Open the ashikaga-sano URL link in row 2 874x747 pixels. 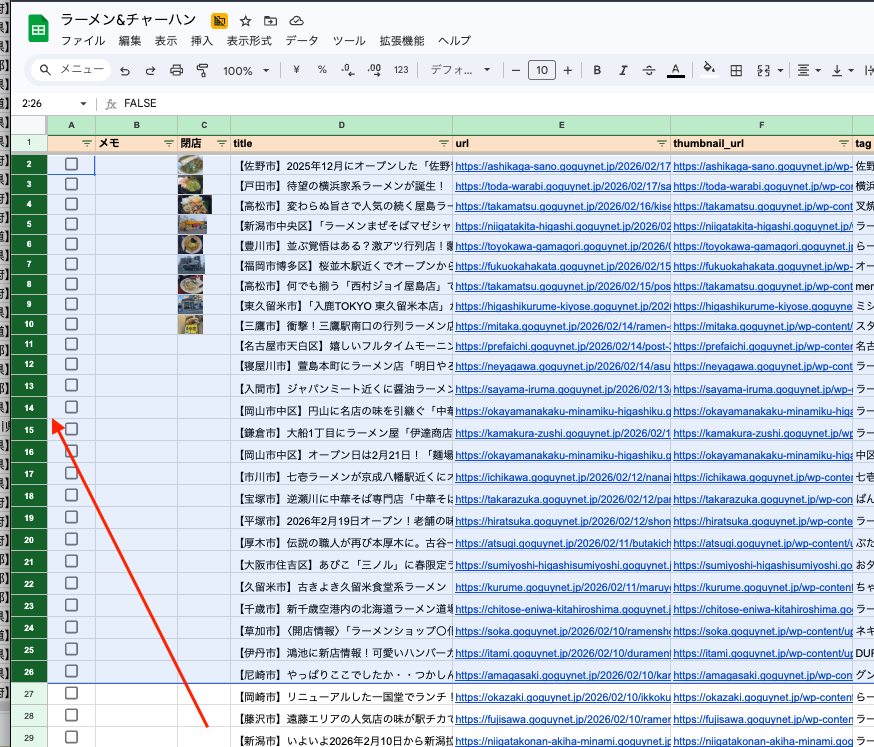(x=561, y=165)
